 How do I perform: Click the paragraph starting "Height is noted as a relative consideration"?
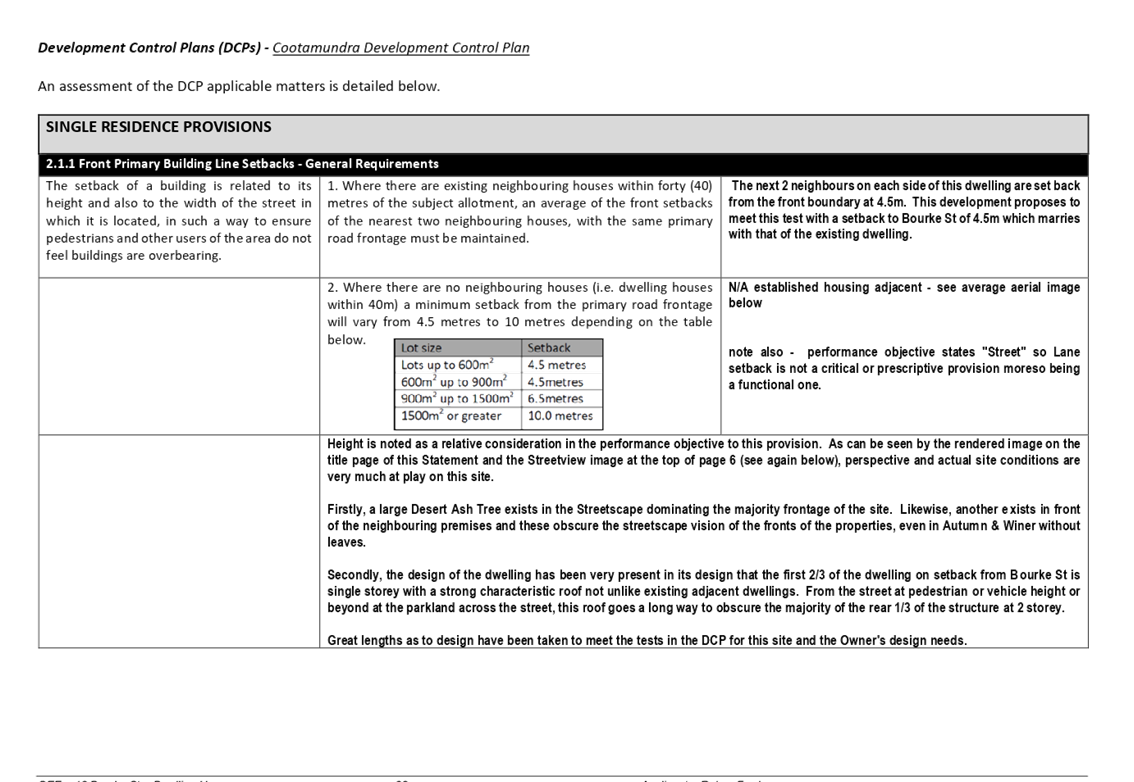click(703, 460)
